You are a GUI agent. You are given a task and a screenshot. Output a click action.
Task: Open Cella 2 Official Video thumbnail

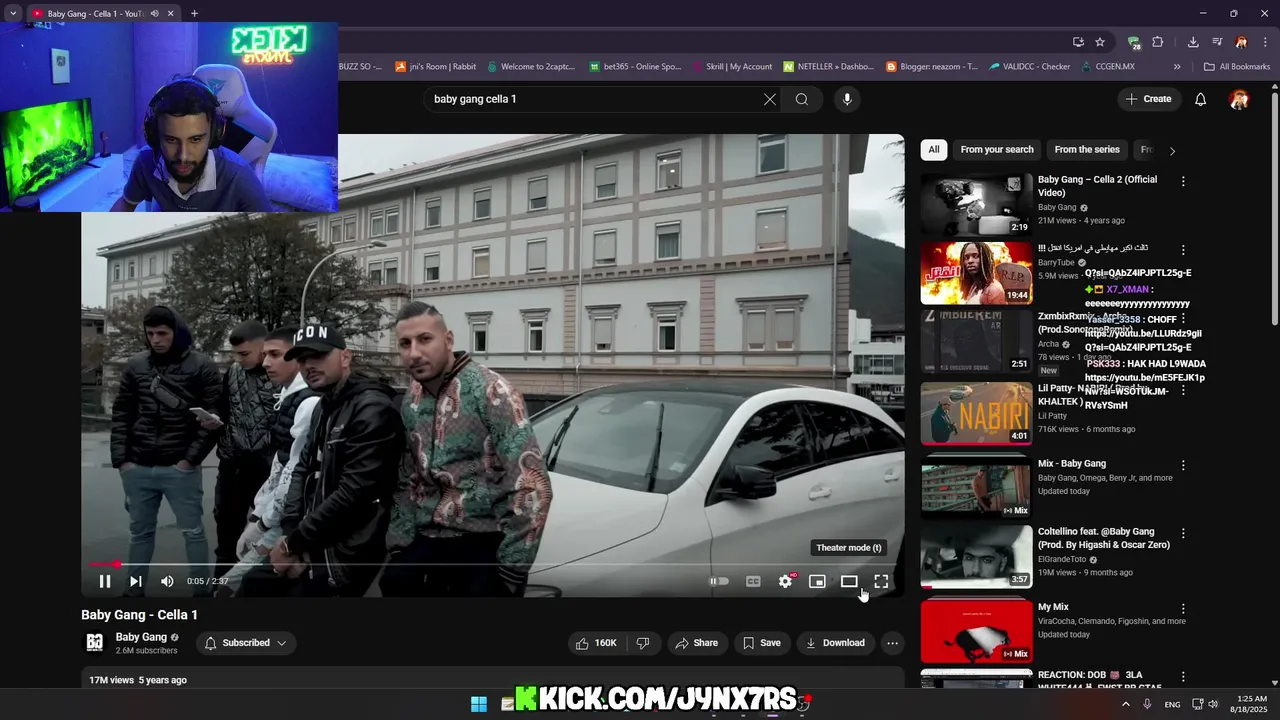(976, 205)
